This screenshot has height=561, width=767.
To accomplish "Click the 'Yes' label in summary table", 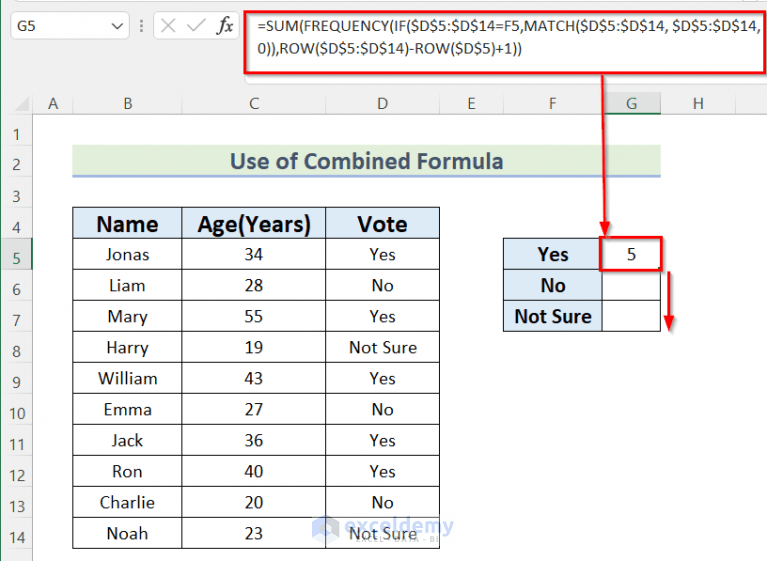I will 553,254.
